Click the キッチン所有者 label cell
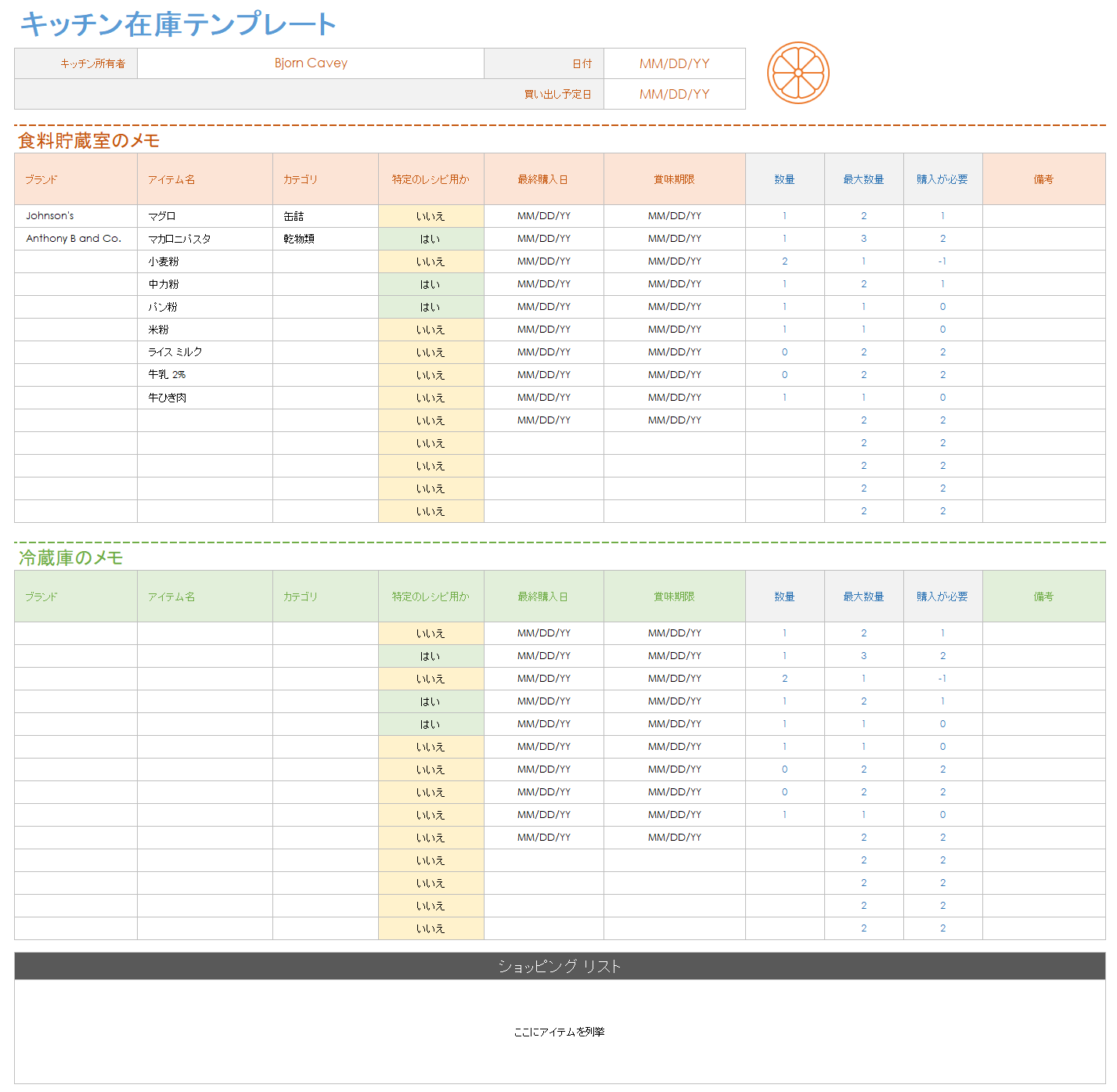This screenshot has width=1117, height=1092. click(76, 63)
